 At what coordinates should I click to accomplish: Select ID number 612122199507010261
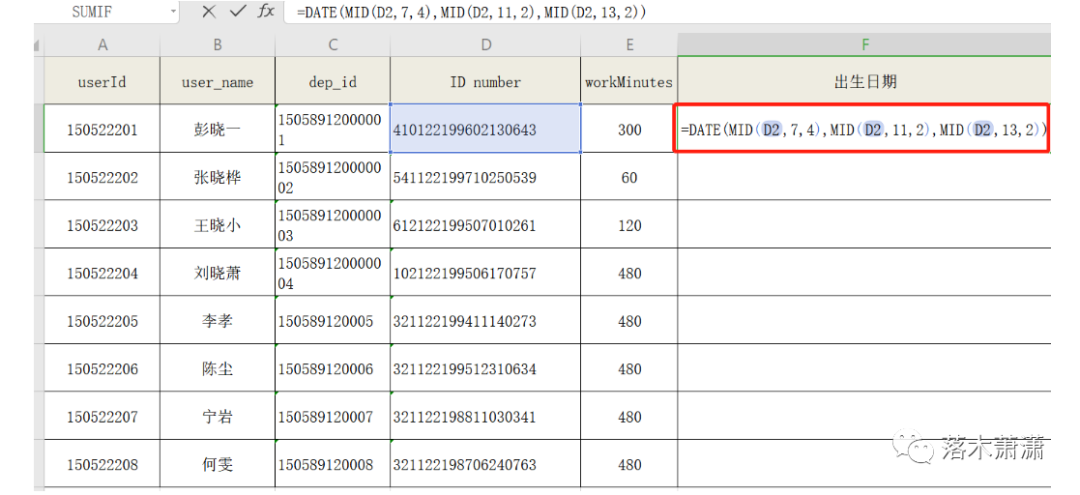point(486,224)
